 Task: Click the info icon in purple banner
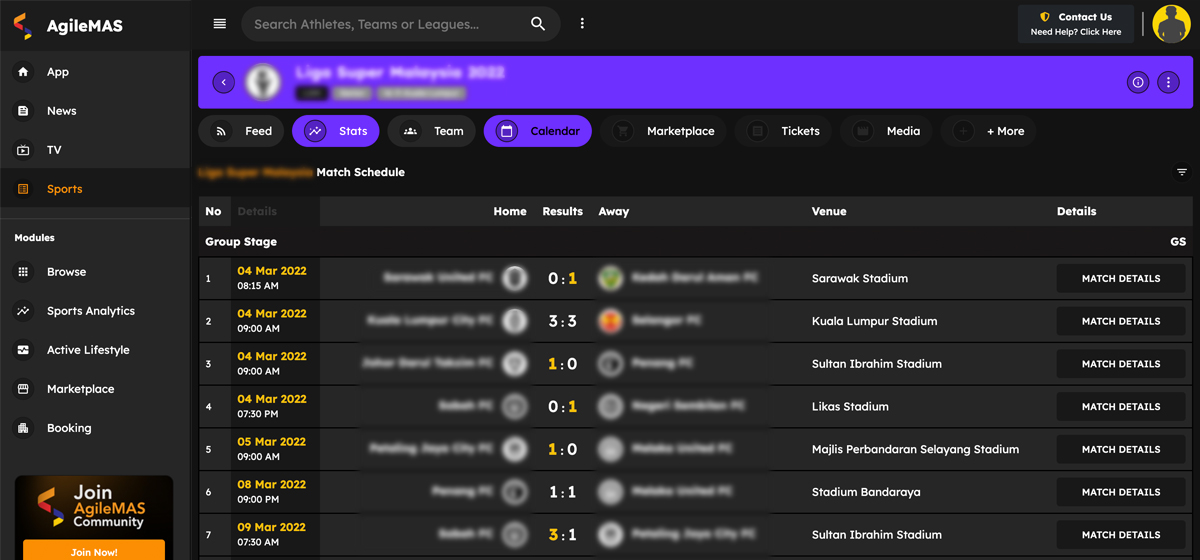(x=1138, y=82)
